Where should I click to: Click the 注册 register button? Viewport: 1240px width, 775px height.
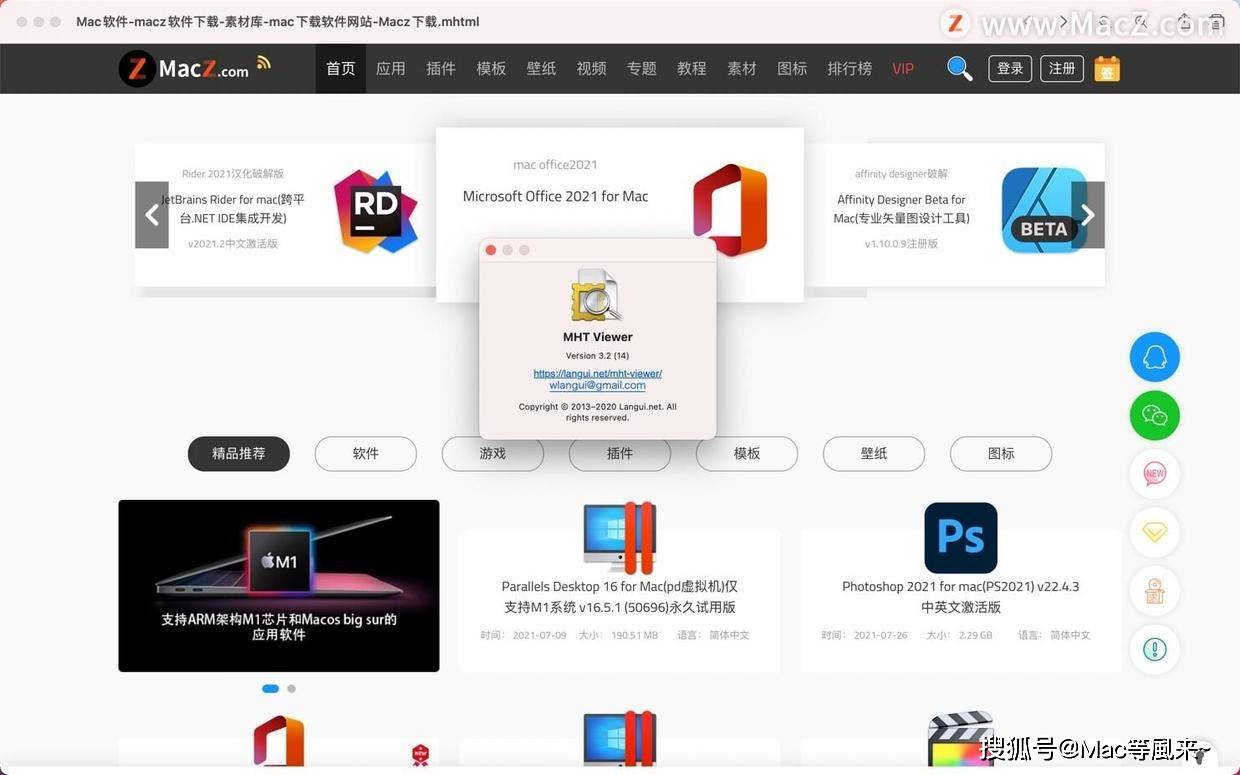click(1062, 68)
